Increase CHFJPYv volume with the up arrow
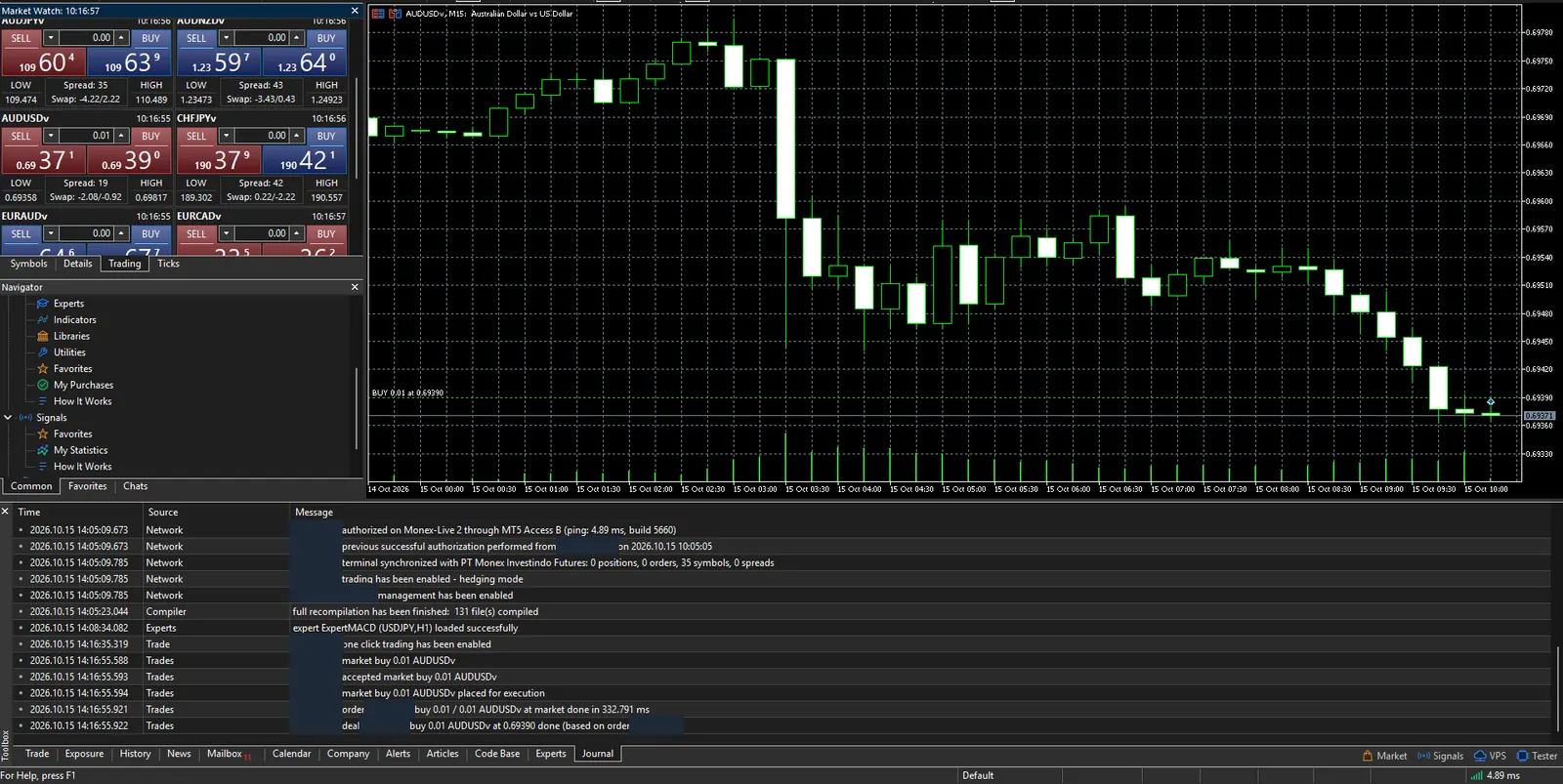 pyautogui.click(x=296, y=136)
